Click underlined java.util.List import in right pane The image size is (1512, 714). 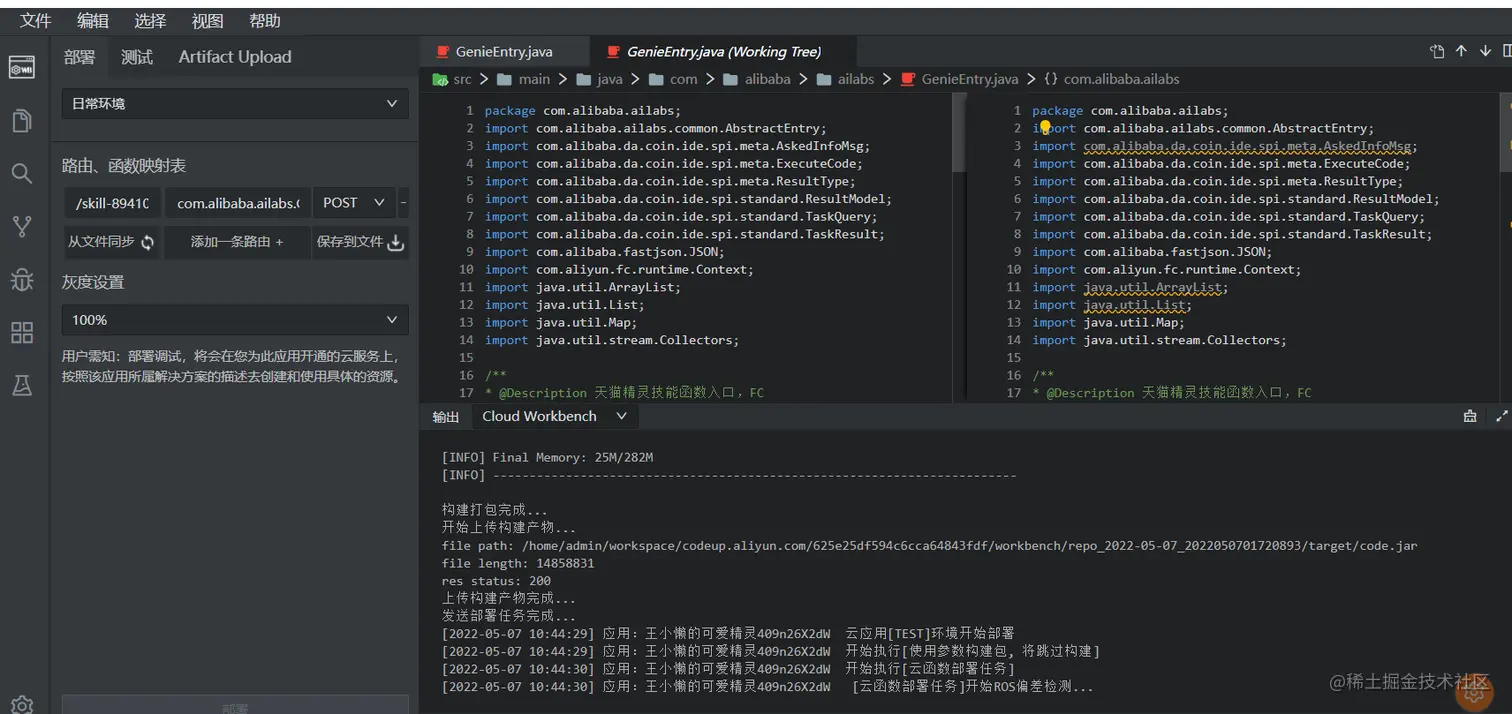pyautogui.click(x=1137, y=305)
